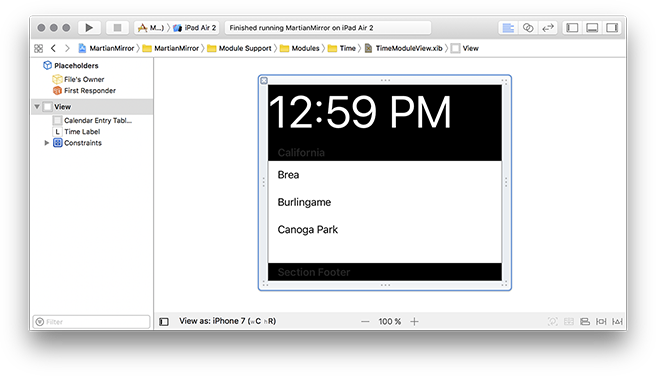Select the Time folder in jump bar
The width and height of the screenshot is (656, 376).
tap(342, 49)
